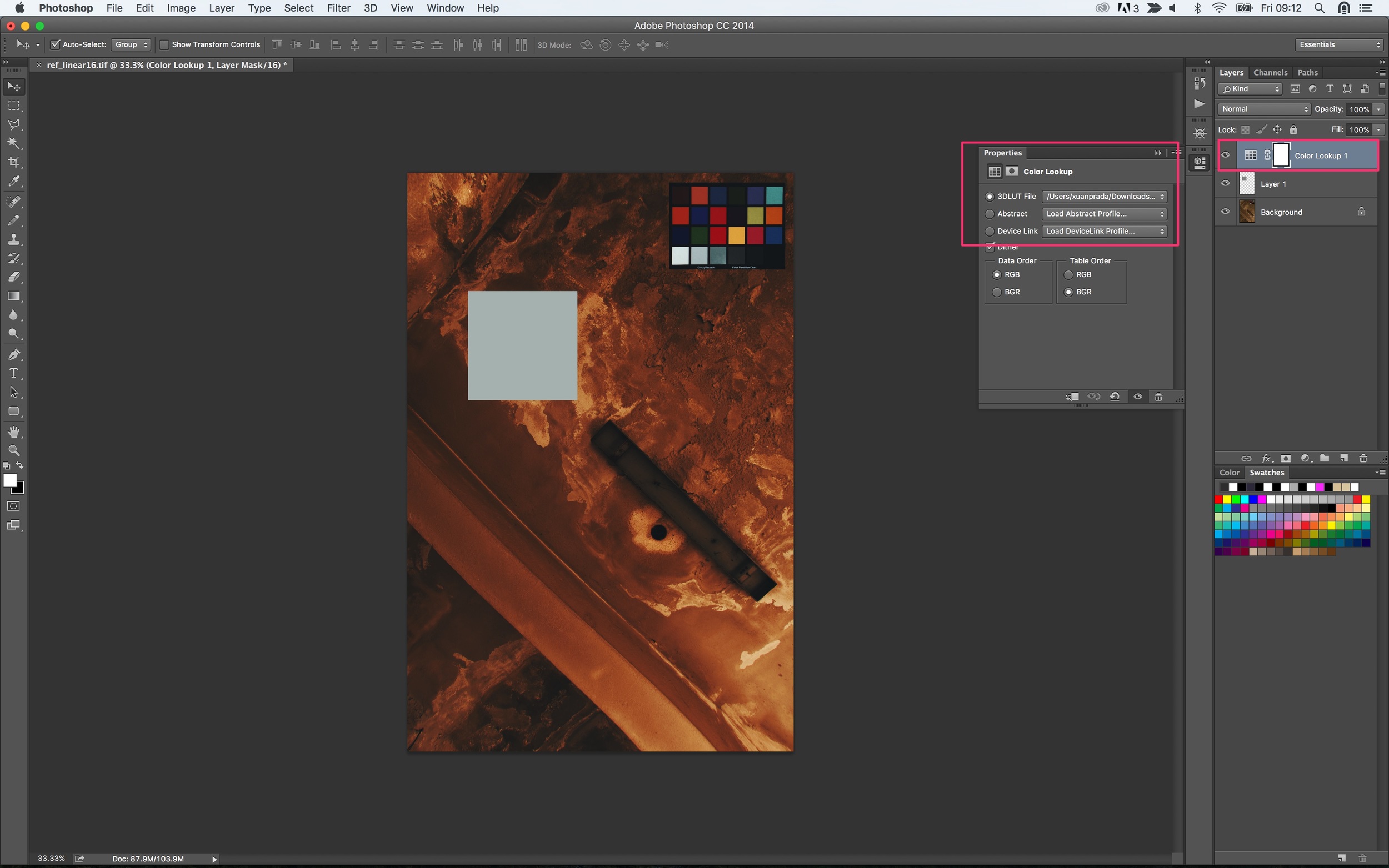The image size is (1389, 868).
Task: Hide the Color Lookup 1 layer
Action: tap(1225, 155)
